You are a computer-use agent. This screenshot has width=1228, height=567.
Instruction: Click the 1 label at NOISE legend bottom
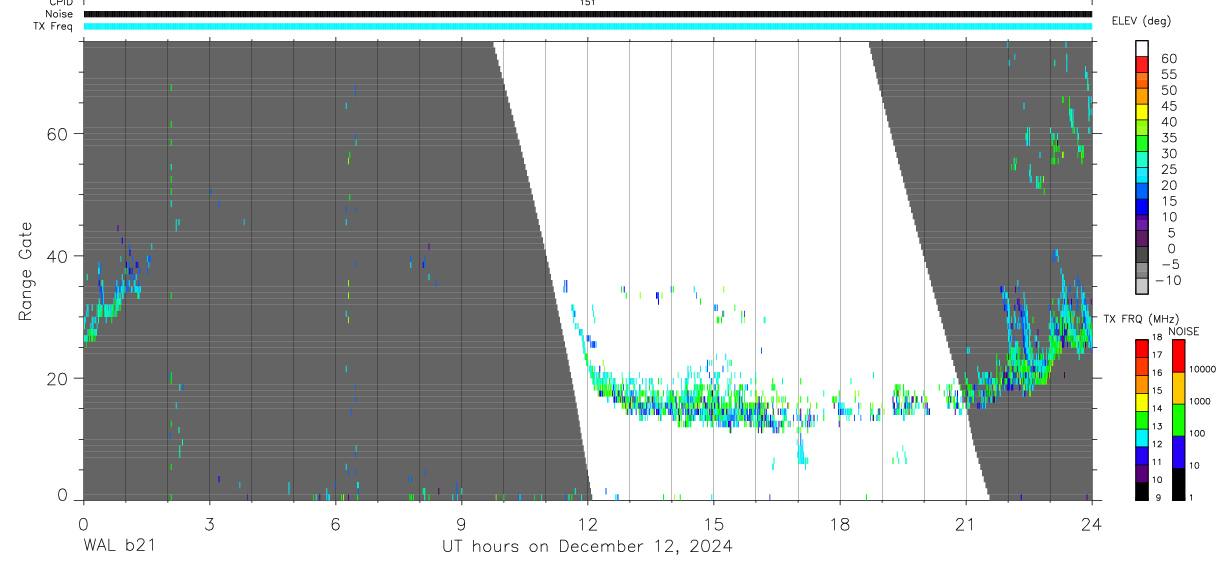pyautogui.click(x=1190, y=497)
